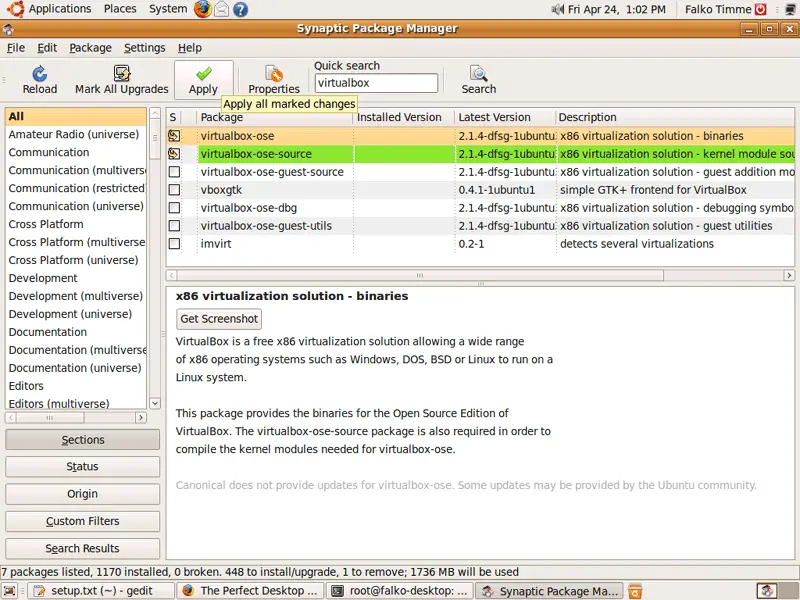This screenshot has height=600, width=800.
Task: Click the Show Desktop icon in the bottom panel
Action: pos(10,591)
